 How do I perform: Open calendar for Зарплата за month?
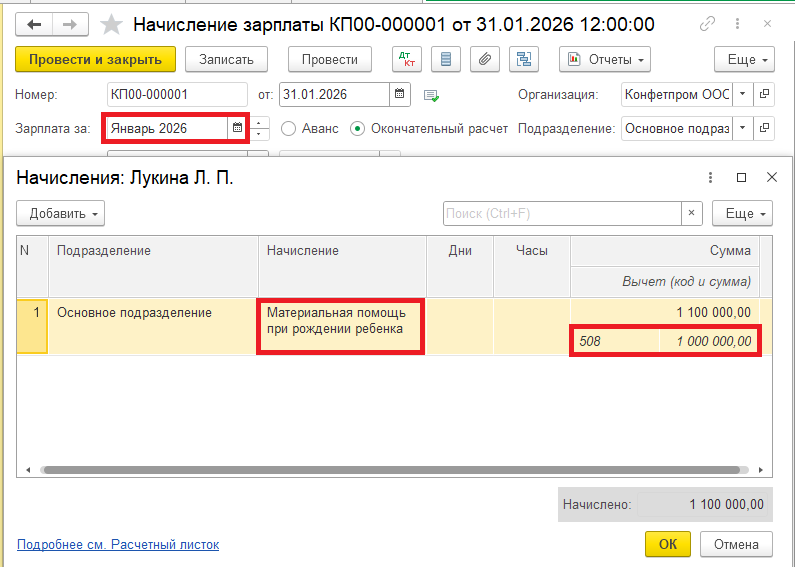(x=237, y=128)
